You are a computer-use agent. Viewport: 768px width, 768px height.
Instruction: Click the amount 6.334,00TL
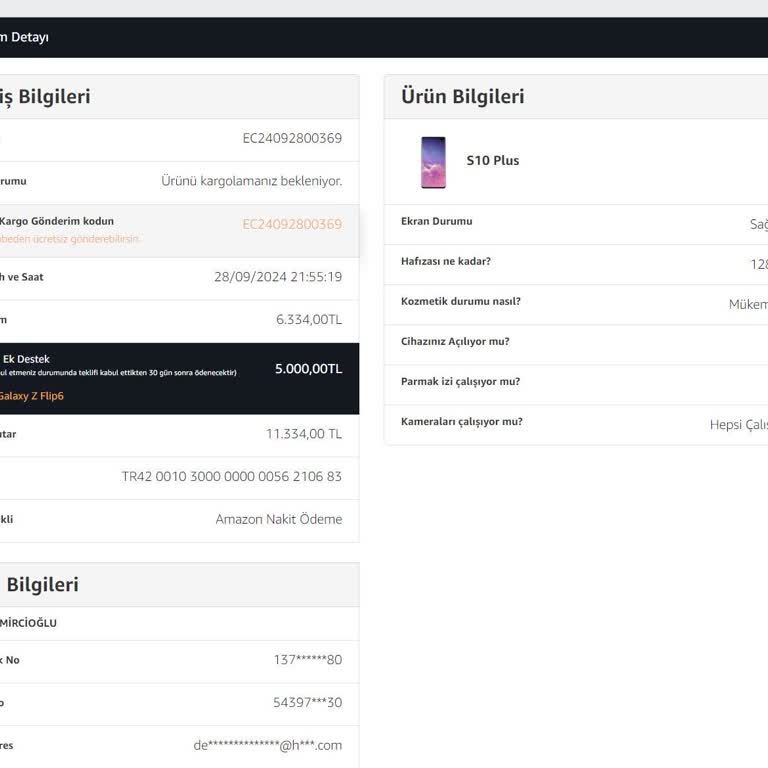[309, 319]
